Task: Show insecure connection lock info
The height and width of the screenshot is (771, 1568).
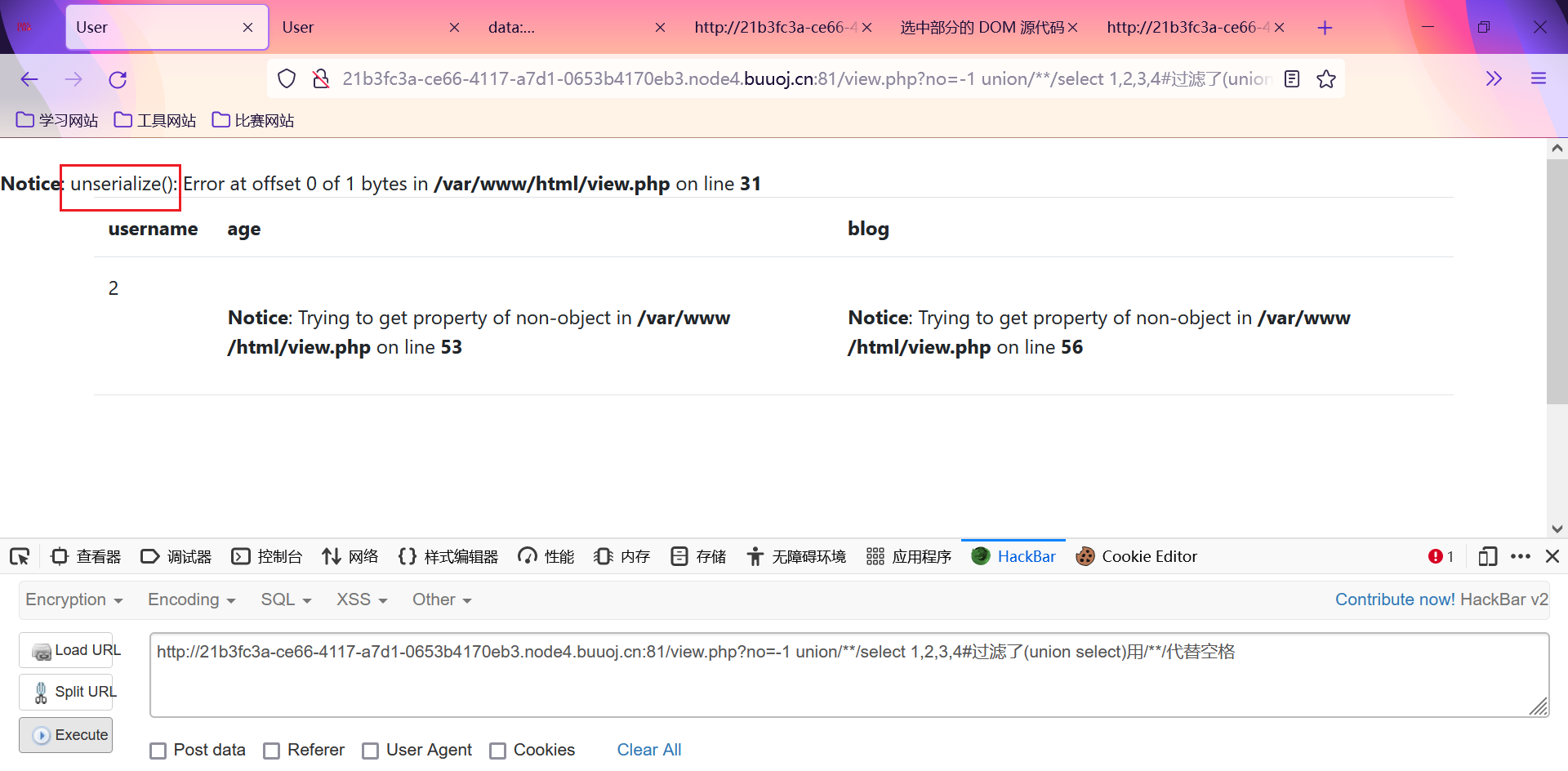Action: (321, 79)
